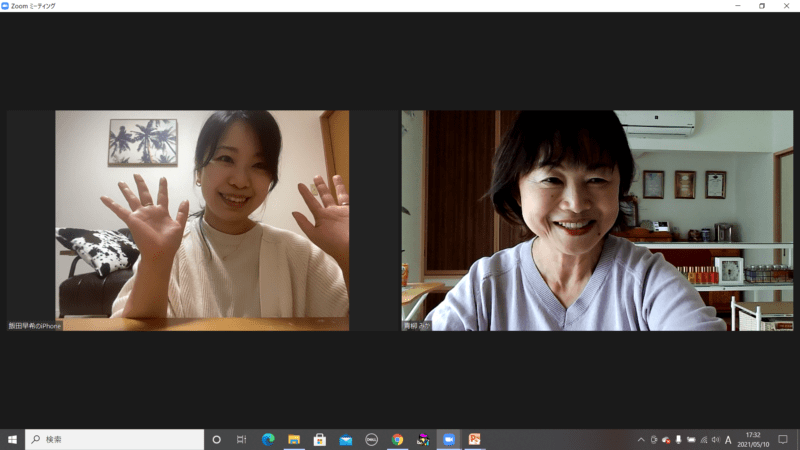800x450 pixels.
Task: Launch Microsoft Store from the taskbar
Action: pos(320,439)
